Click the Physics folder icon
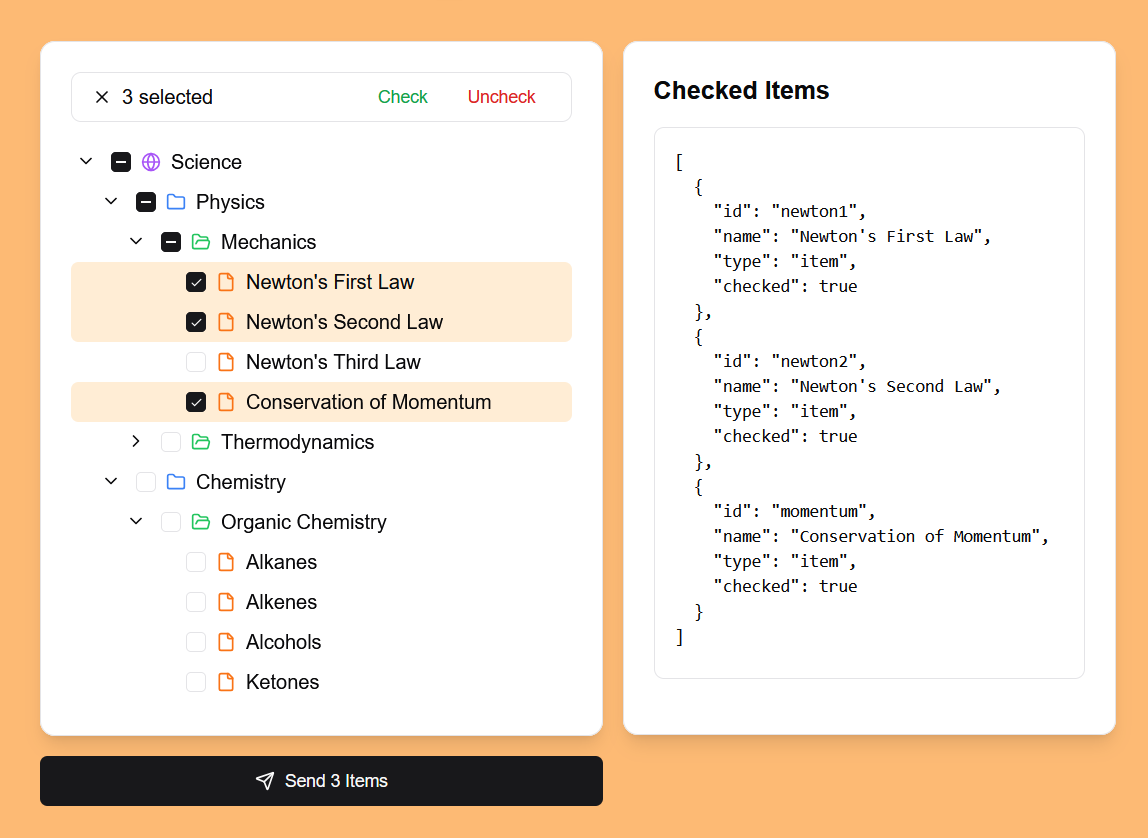The height and width of the screenshot is (838, 1148). coord(176,202)
